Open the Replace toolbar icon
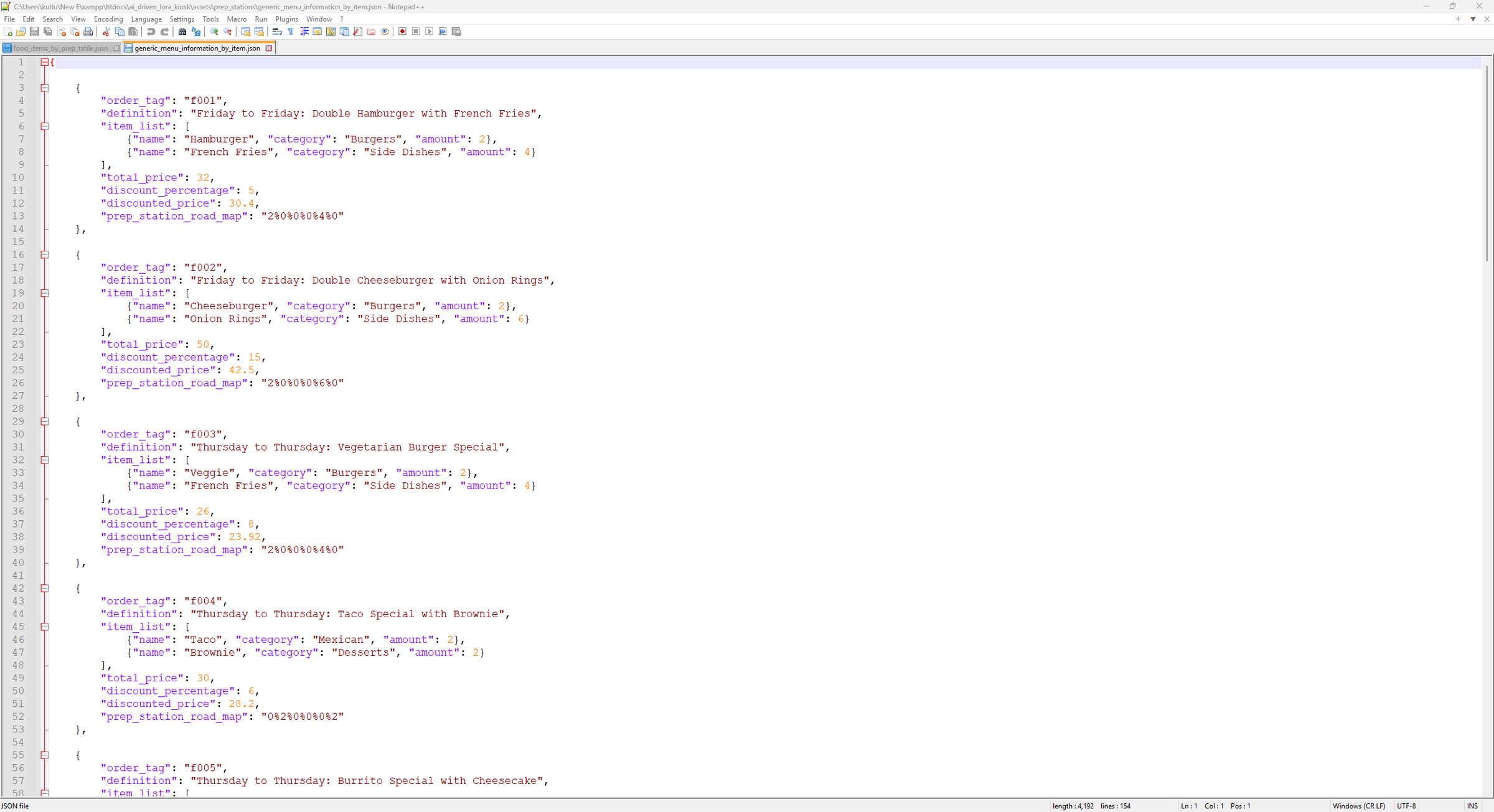The image size is (1494, 812). pos(195,32)
